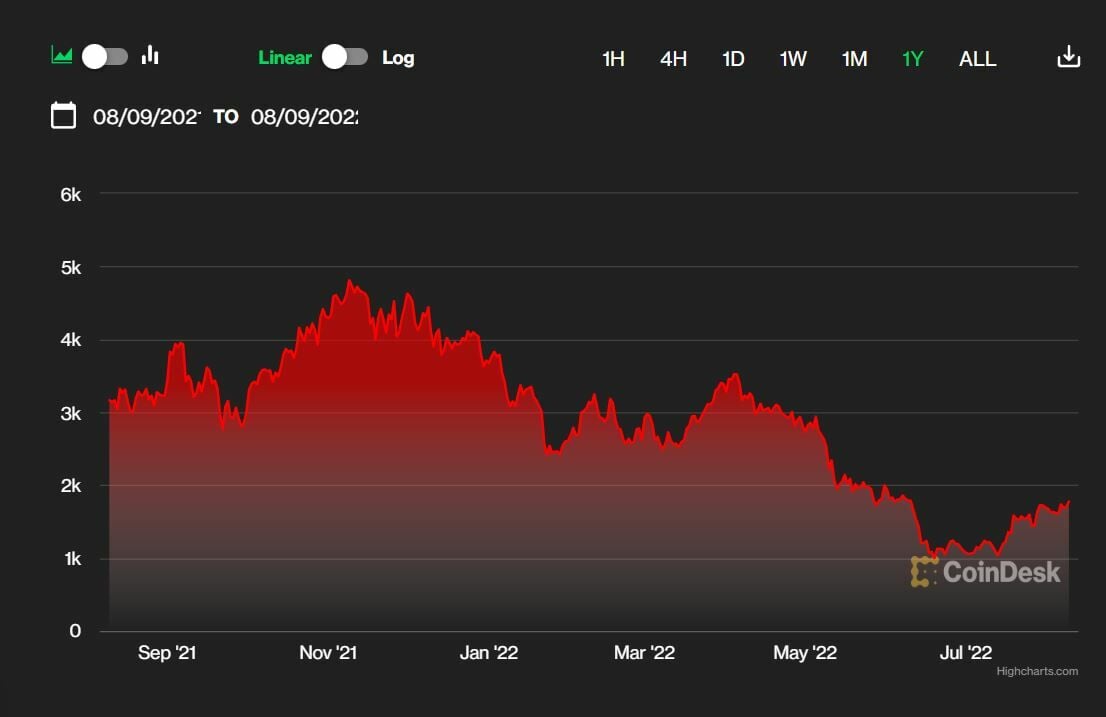The image size is (1106, 717).
Task: Select the 4H time range
Action: [674, 59]
